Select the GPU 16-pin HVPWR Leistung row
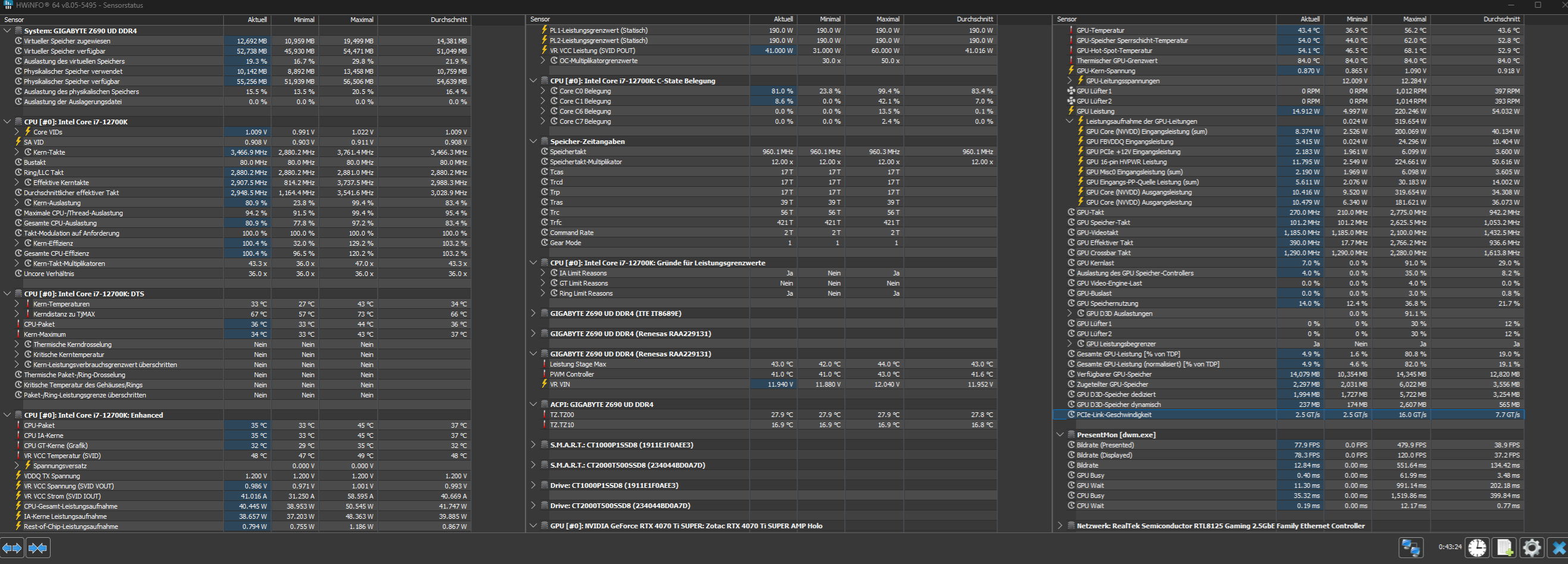Image resolution: width=1568 pixels, height=564 pixels. coord(1288,162)
